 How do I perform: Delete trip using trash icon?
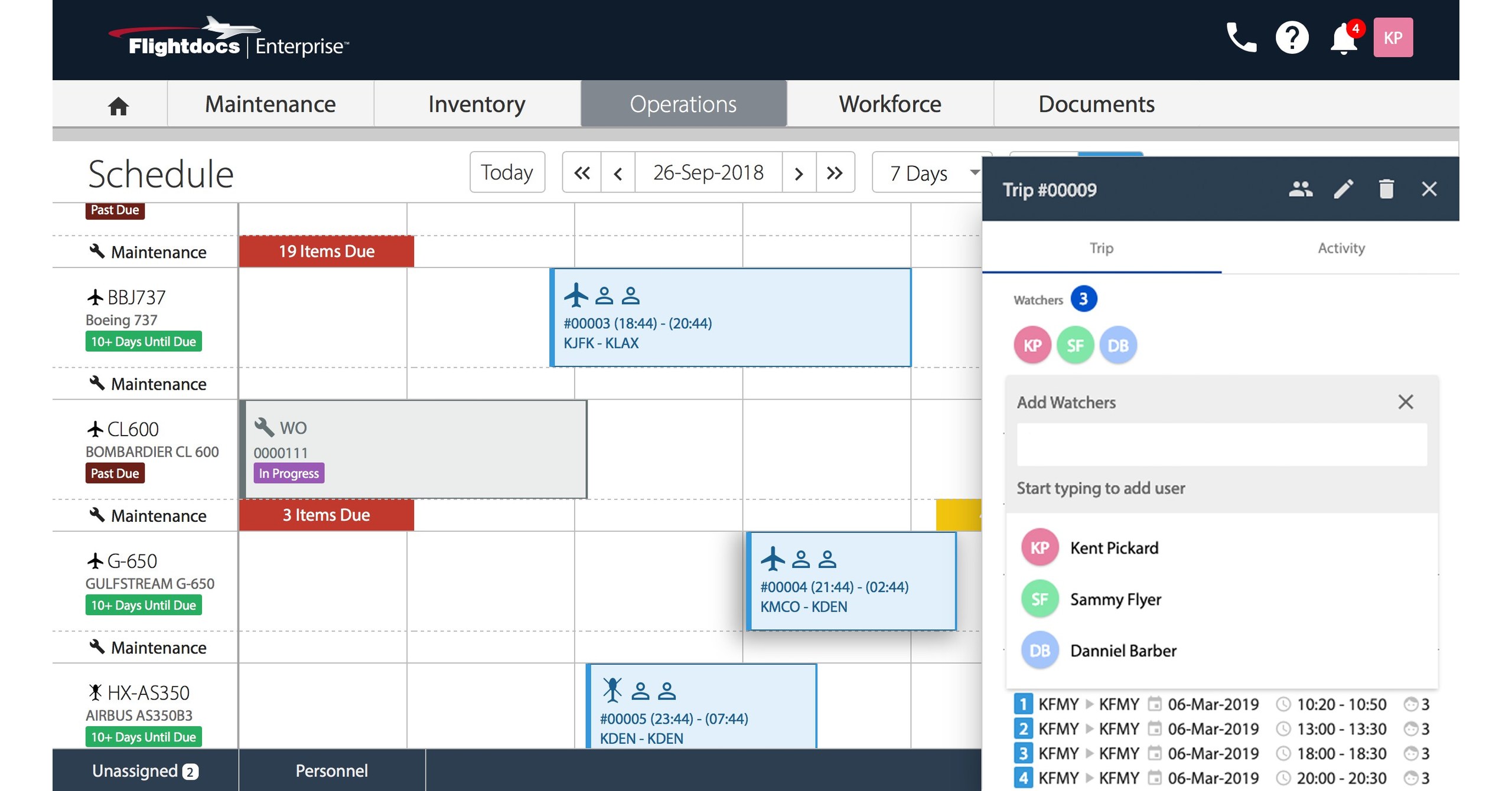(x=1386, y=189)
